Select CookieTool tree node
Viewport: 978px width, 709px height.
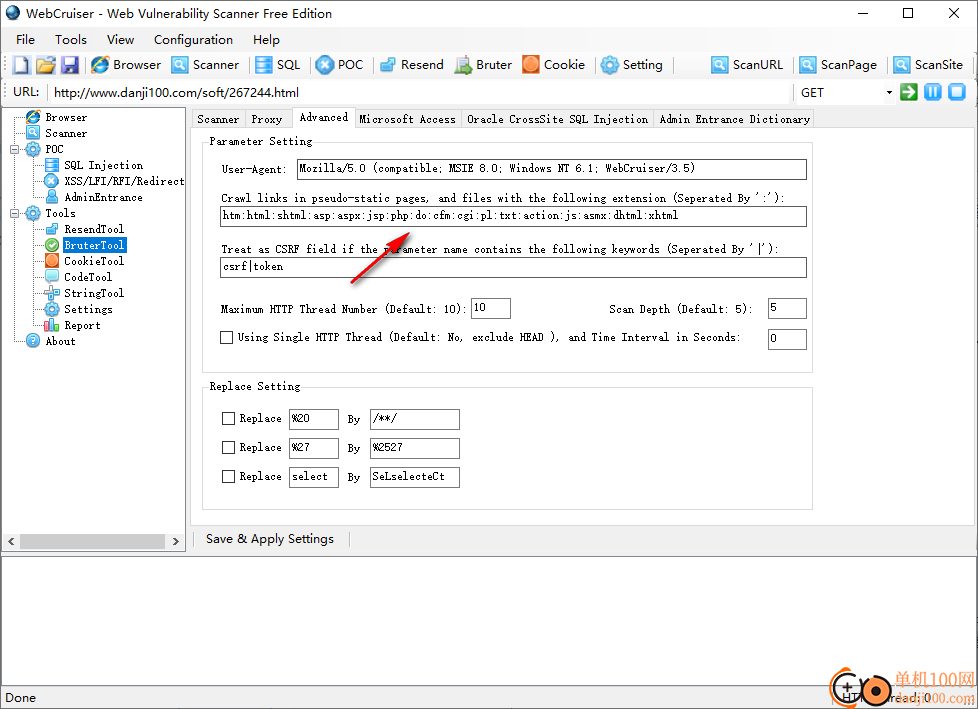pos(94,261)
